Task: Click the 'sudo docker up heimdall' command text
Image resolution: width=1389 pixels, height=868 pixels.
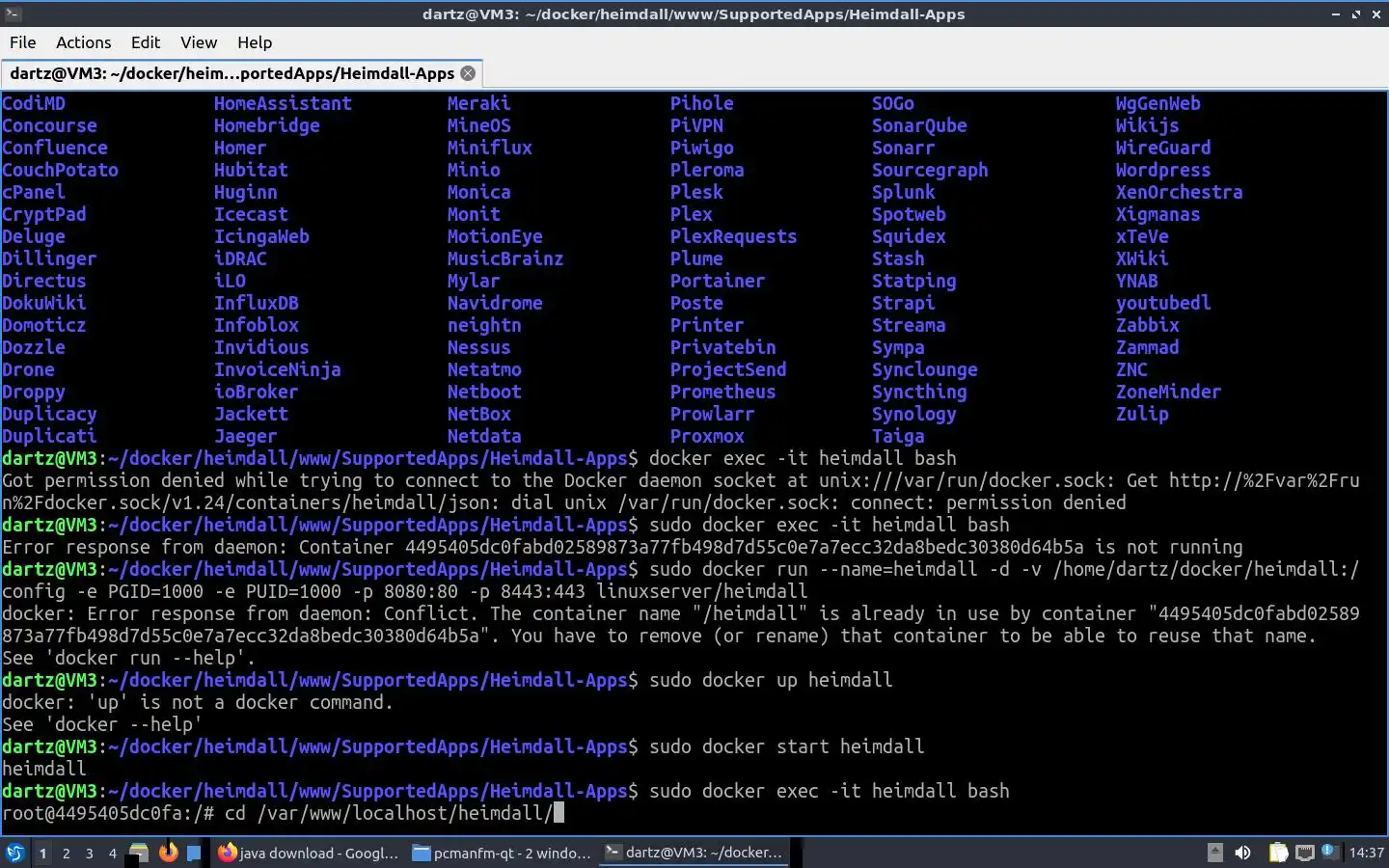Action: click(771, 680)
